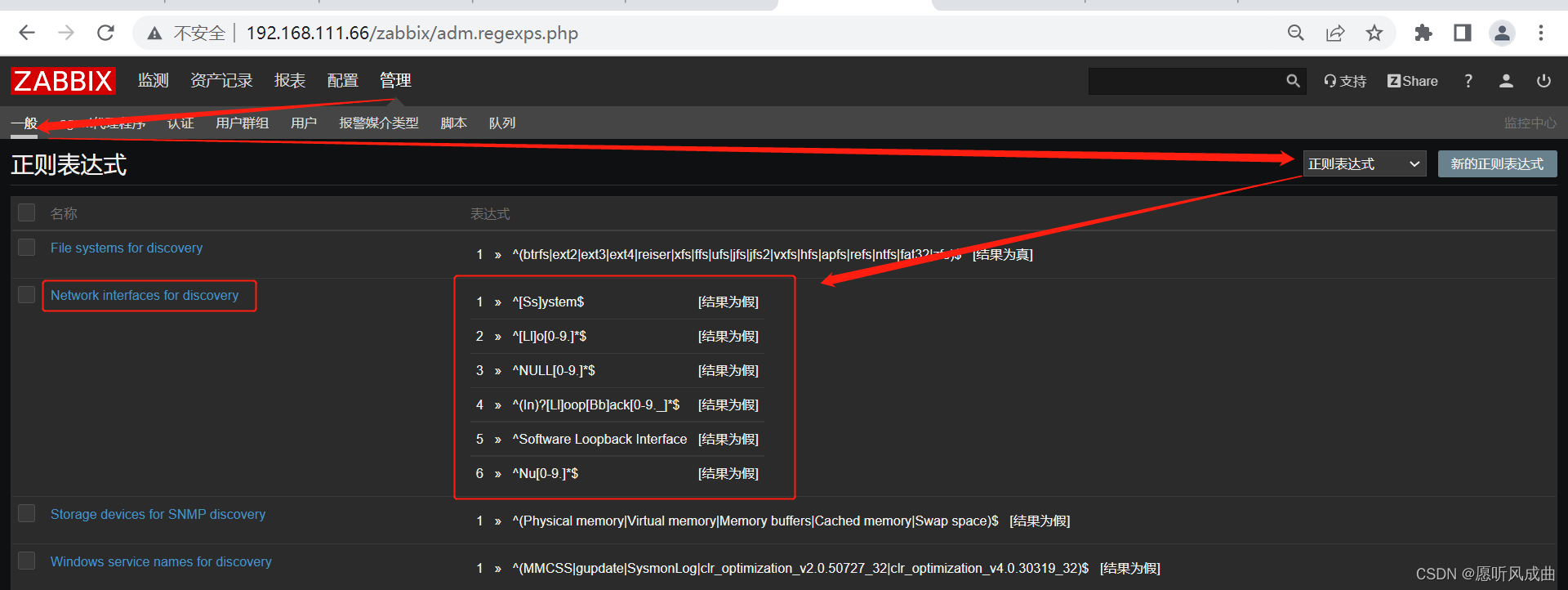Click the 名称 column header
This screenshot has width=1568, height=590.
64,213
